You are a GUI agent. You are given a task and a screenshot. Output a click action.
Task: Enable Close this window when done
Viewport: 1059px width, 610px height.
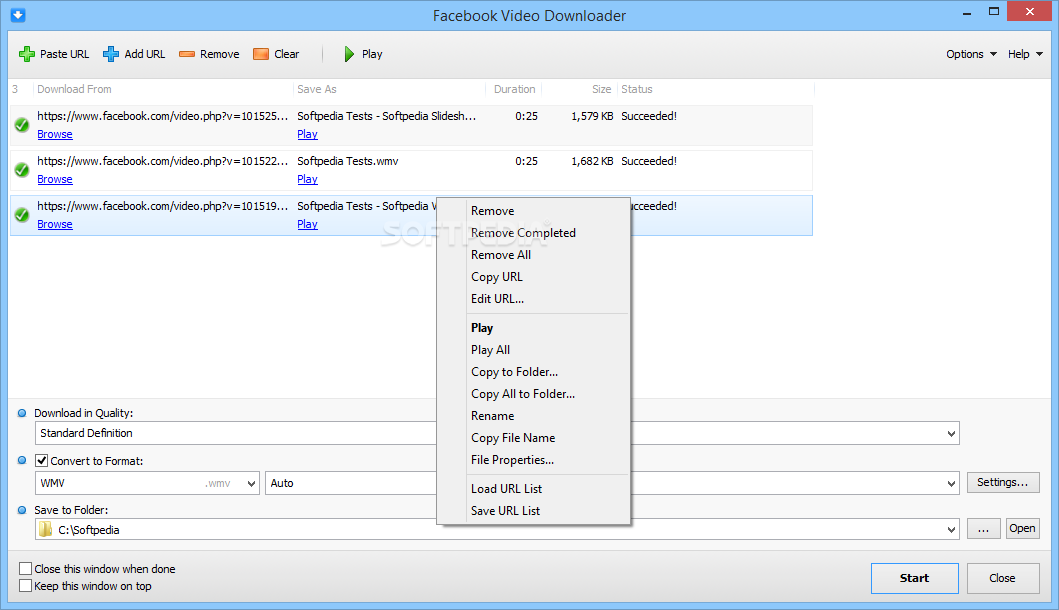coord(26,569)
